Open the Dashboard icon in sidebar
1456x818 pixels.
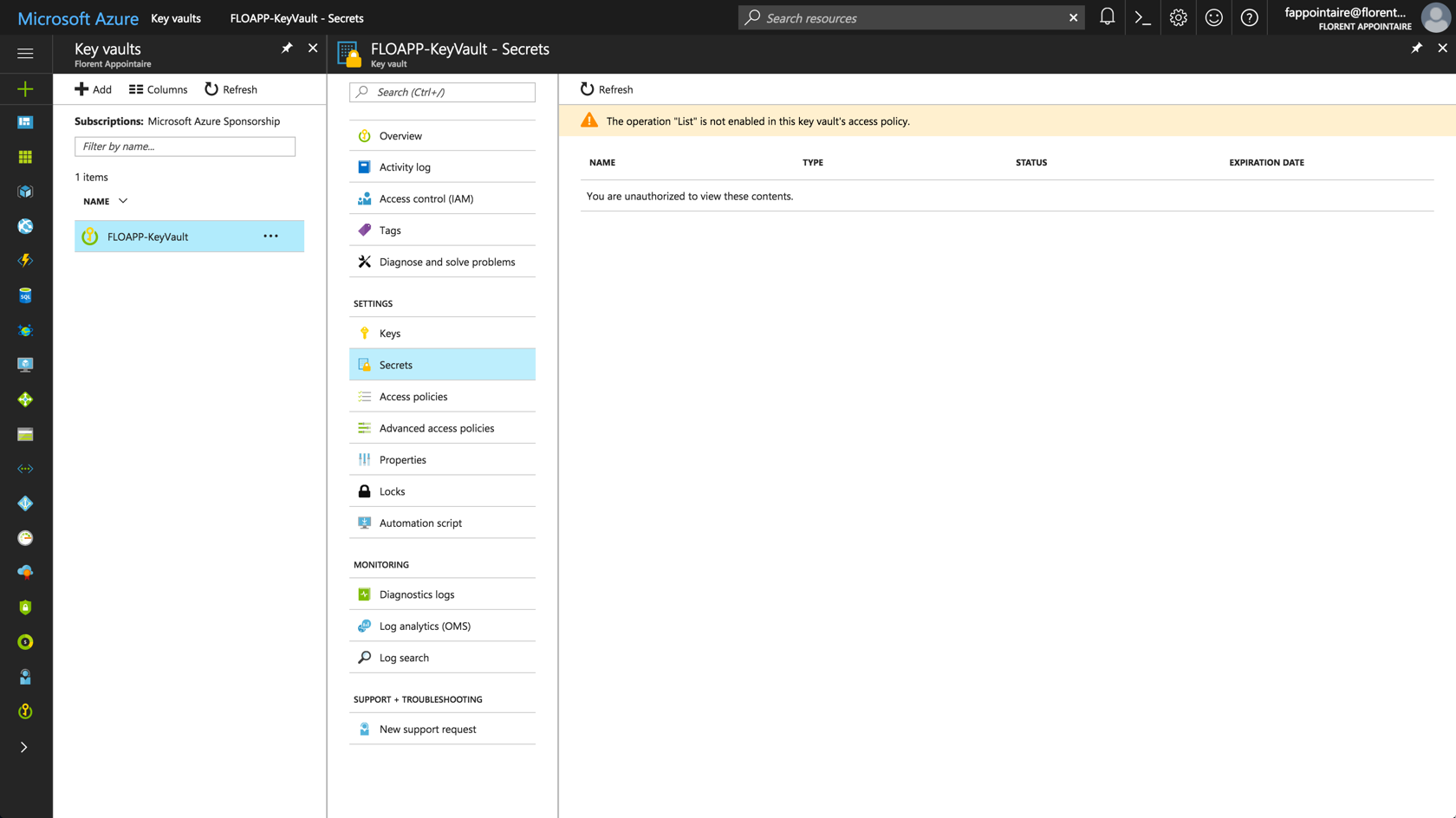(25, 122)
